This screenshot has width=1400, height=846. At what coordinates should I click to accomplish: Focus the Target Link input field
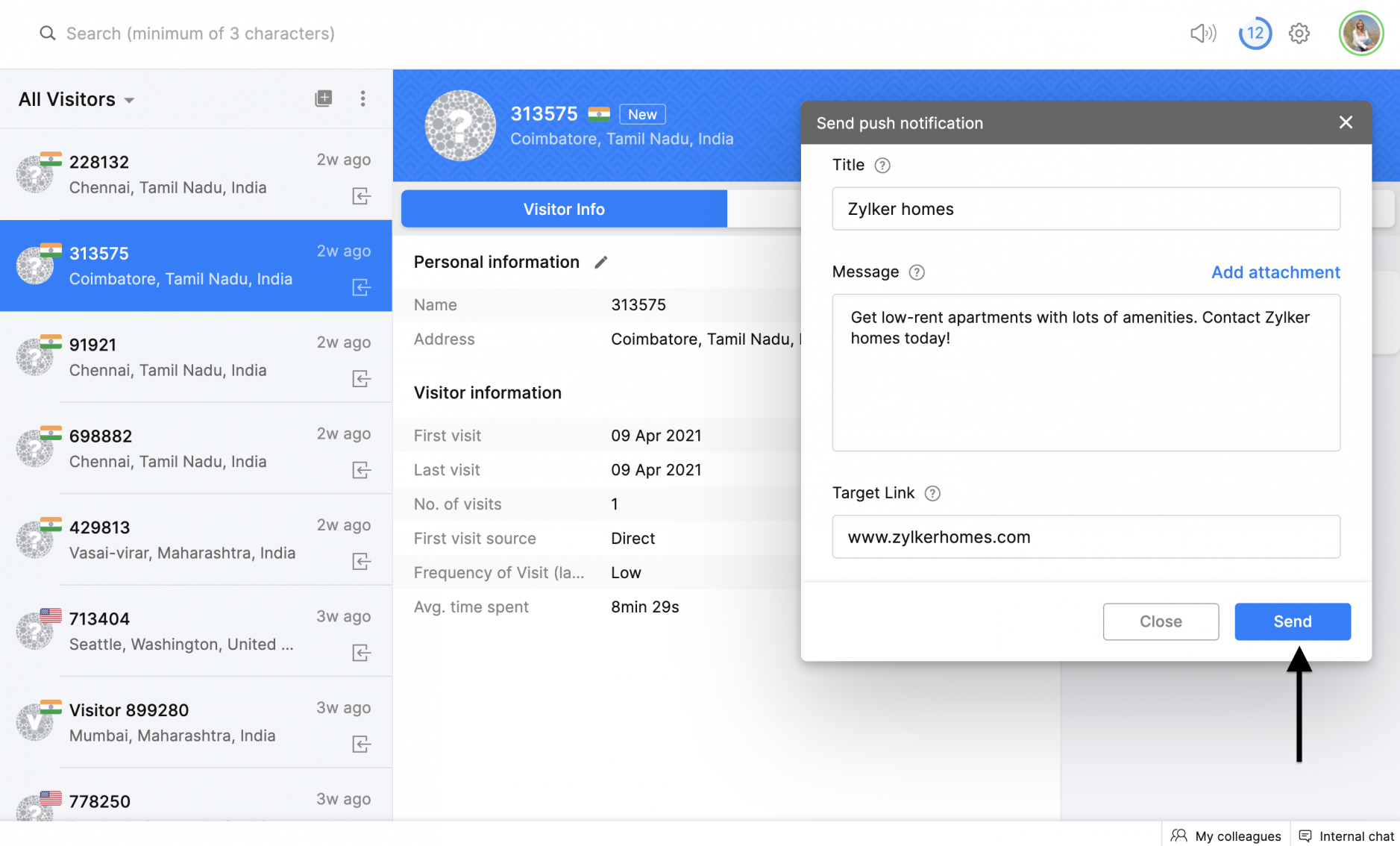coord(1086,537)
